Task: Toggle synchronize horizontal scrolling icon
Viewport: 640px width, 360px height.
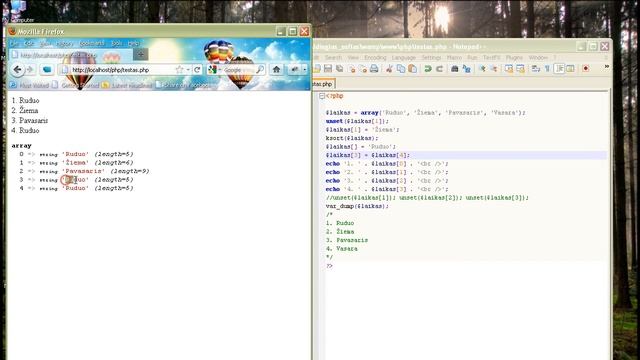Action: [x=520, y=69]
